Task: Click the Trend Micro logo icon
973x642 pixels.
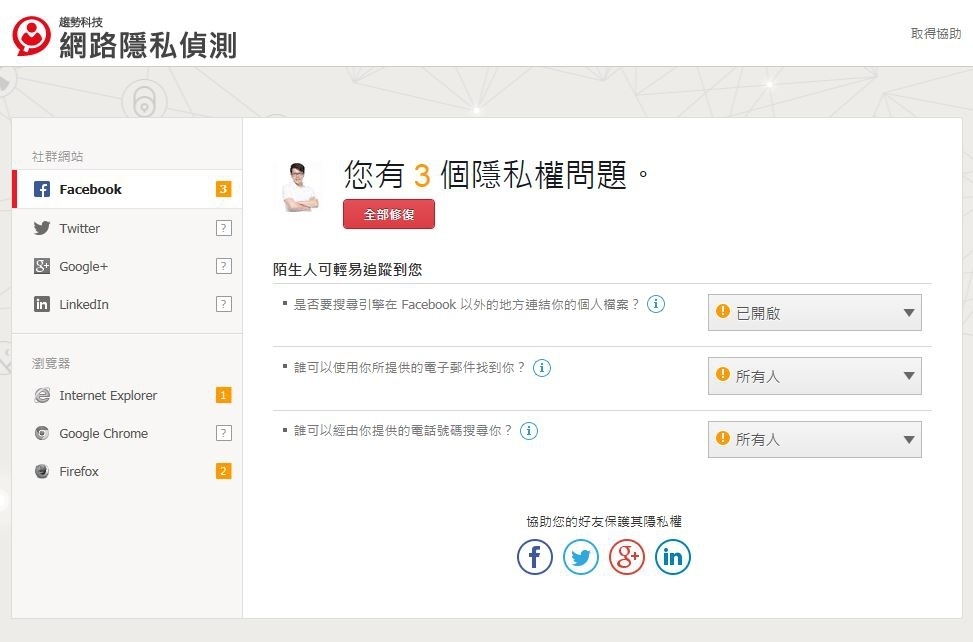Action: click(x=32, y=36)
